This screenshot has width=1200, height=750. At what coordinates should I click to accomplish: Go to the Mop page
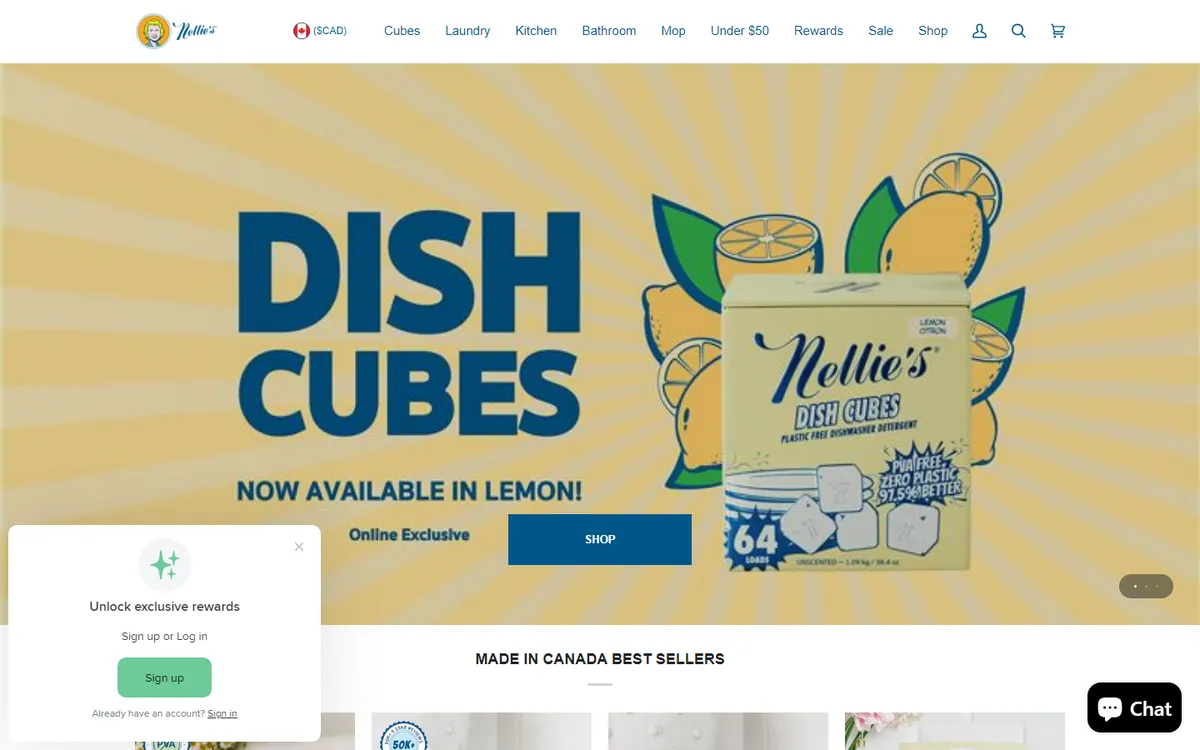673,31
